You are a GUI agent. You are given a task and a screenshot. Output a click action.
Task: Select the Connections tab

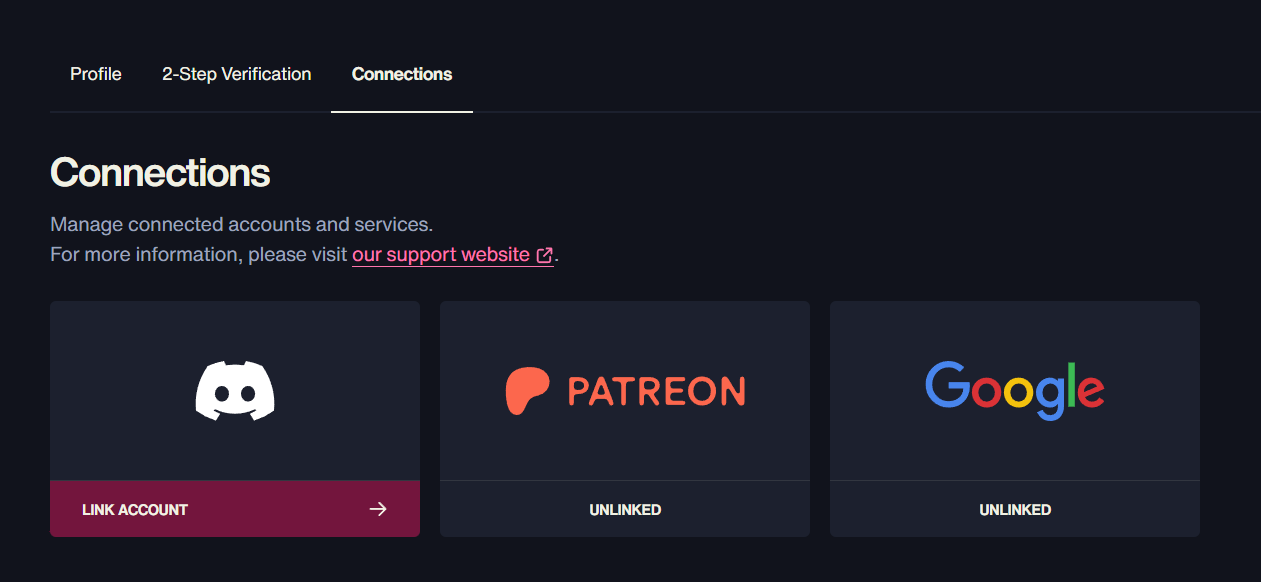point(402,74)
